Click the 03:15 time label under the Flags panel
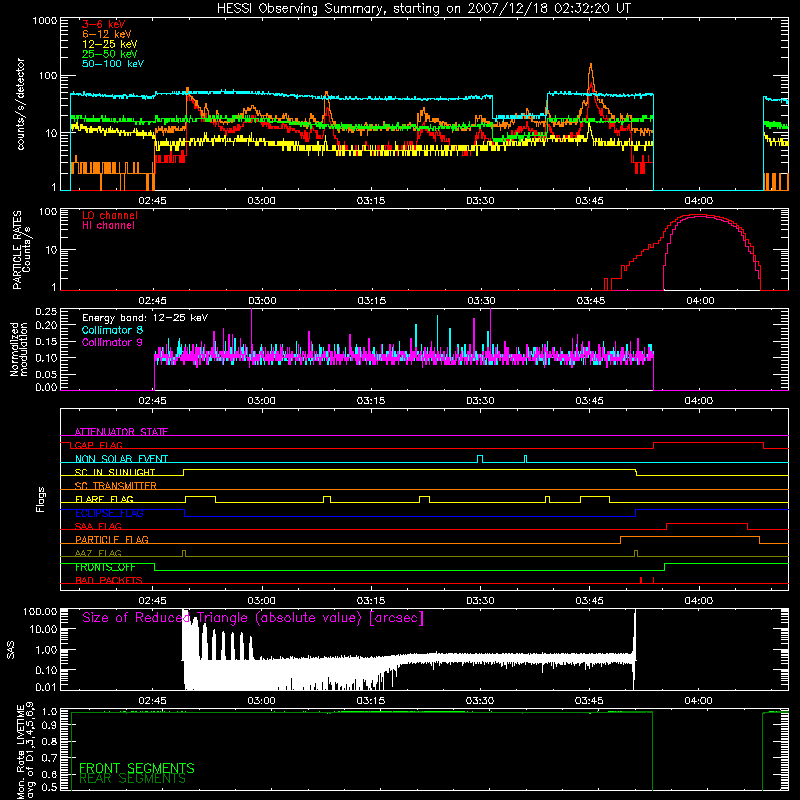Viewport: 800px width, 800px height. tap(370, 601)
